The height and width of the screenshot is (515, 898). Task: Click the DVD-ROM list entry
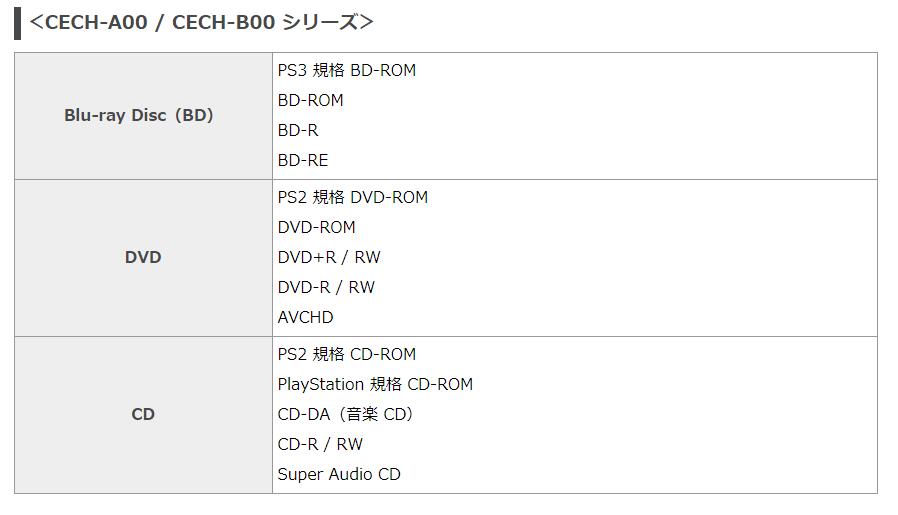click(316, 227)
